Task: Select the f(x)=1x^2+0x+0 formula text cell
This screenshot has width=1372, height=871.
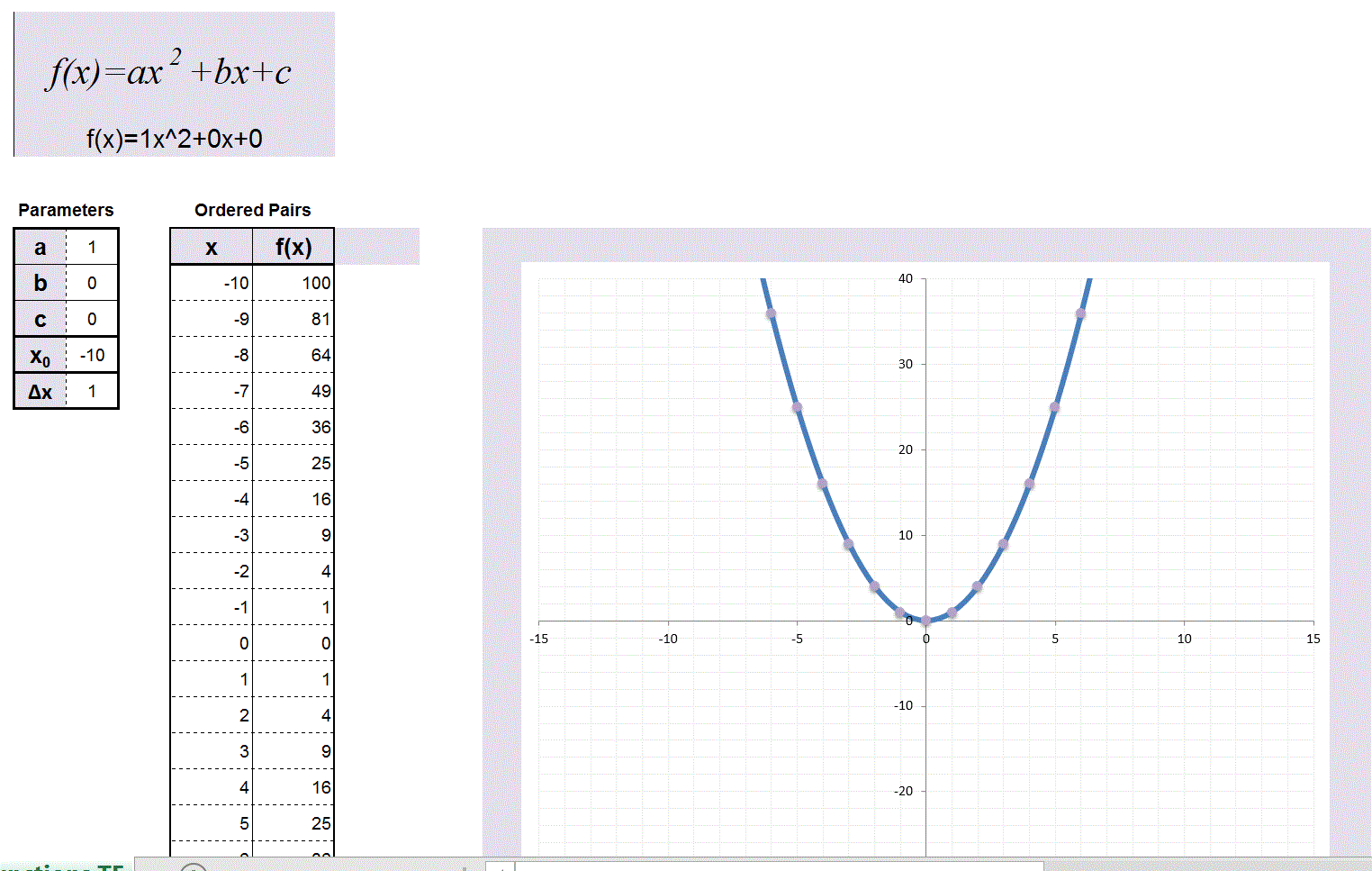Action: tap(175, 139)
